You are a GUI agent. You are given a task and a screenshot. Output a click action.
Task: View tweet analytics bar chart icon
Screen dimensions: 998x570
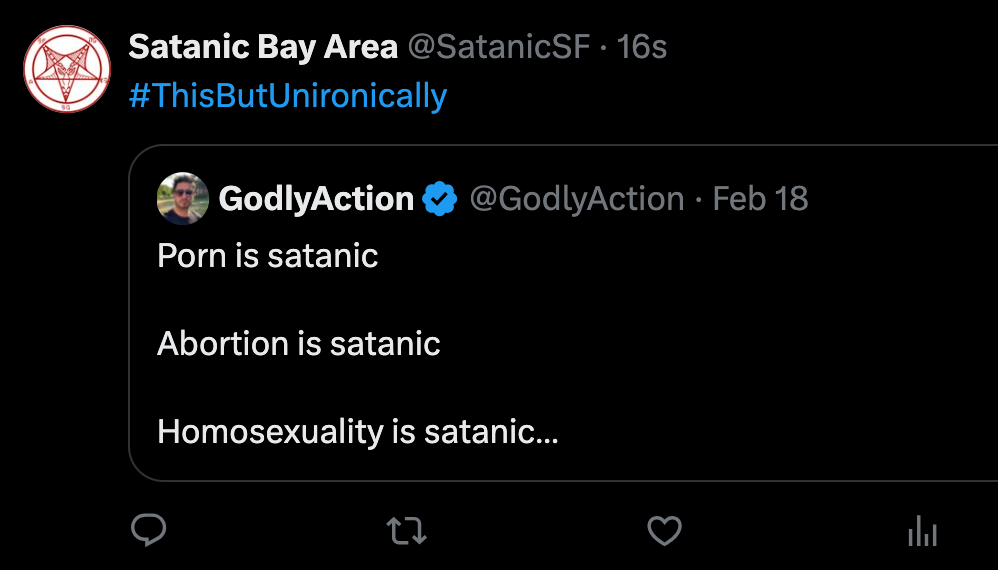tap(921, 531)
